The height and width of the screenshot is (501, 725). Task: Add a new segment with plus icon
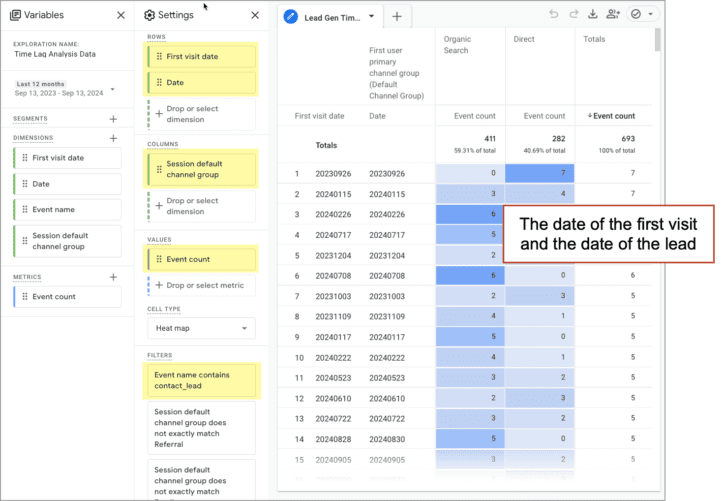click(x=113, y=119)
